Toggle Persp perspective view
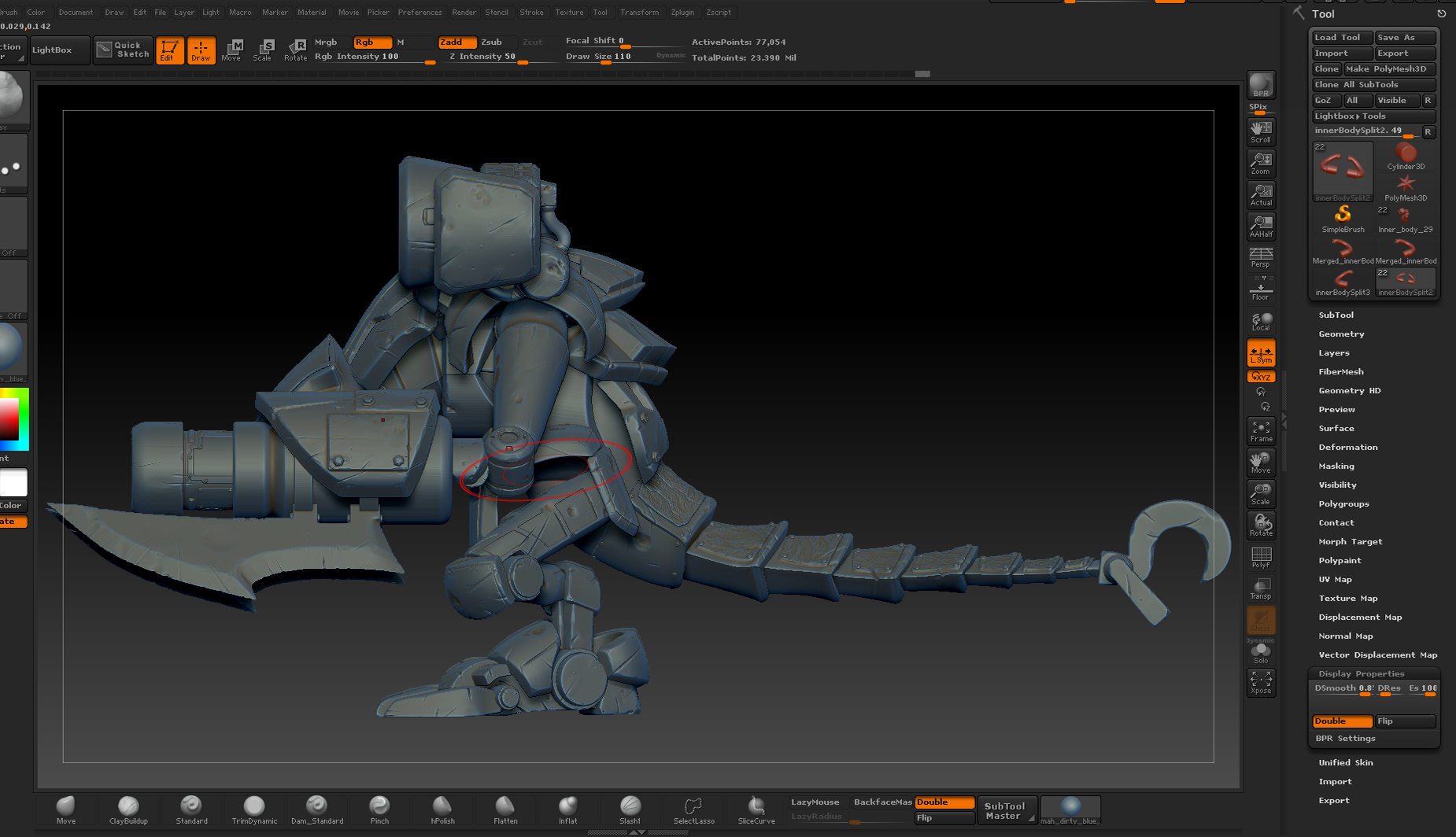The height and width of the screenshot is (837, 1456). (1261, 257)
